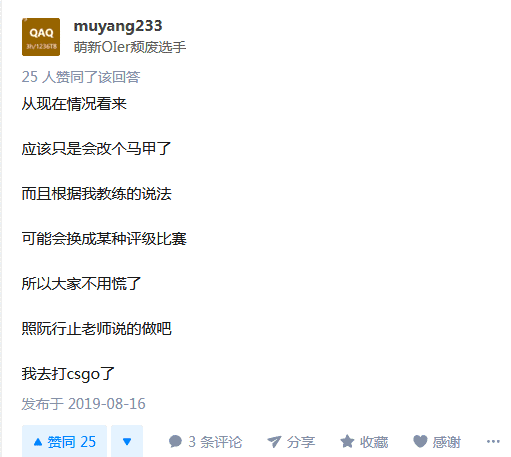The image size is (511, 457).
Task: Click the 发布于 2019-08-16 publish date
Action: [x=83, y=404]
